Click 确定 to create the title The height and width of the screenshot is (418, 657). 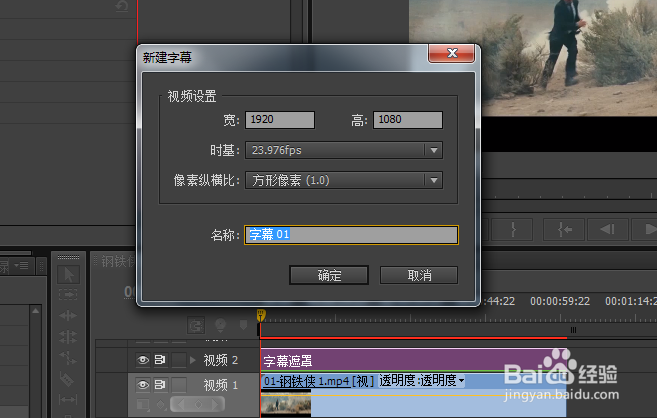coord(329,275)
